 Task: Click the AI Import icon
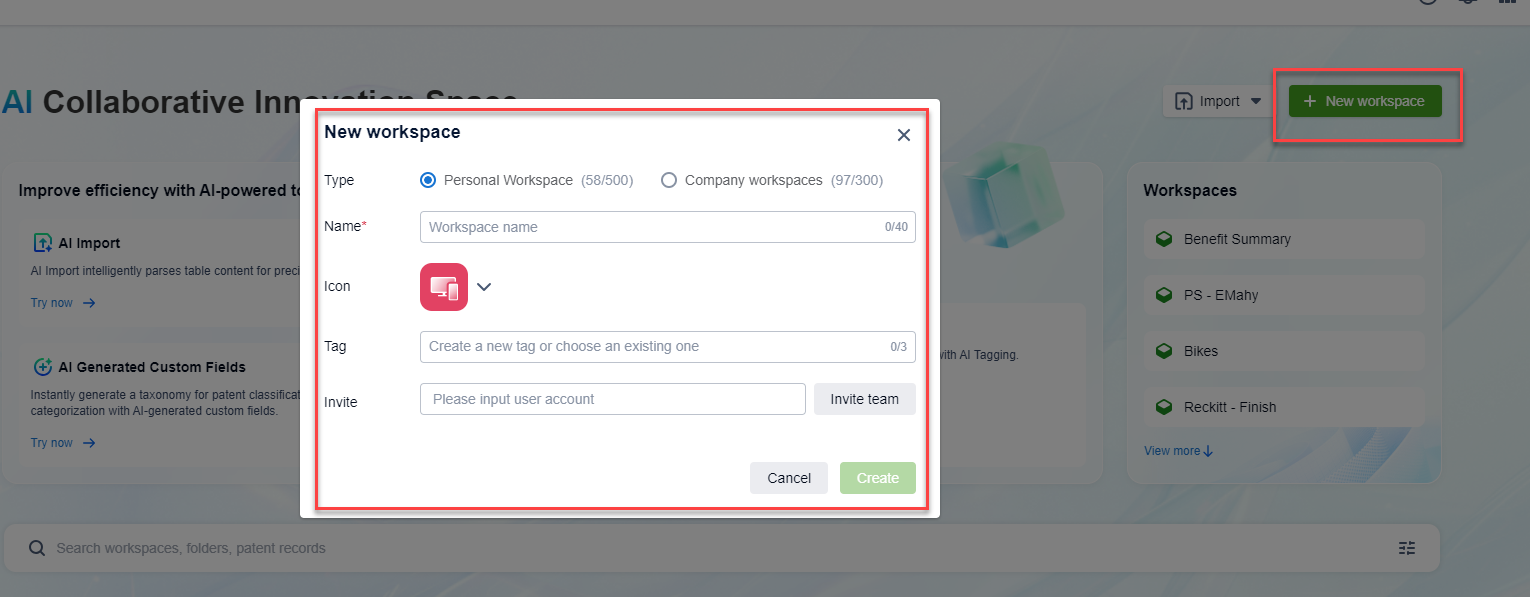[42, 243]
